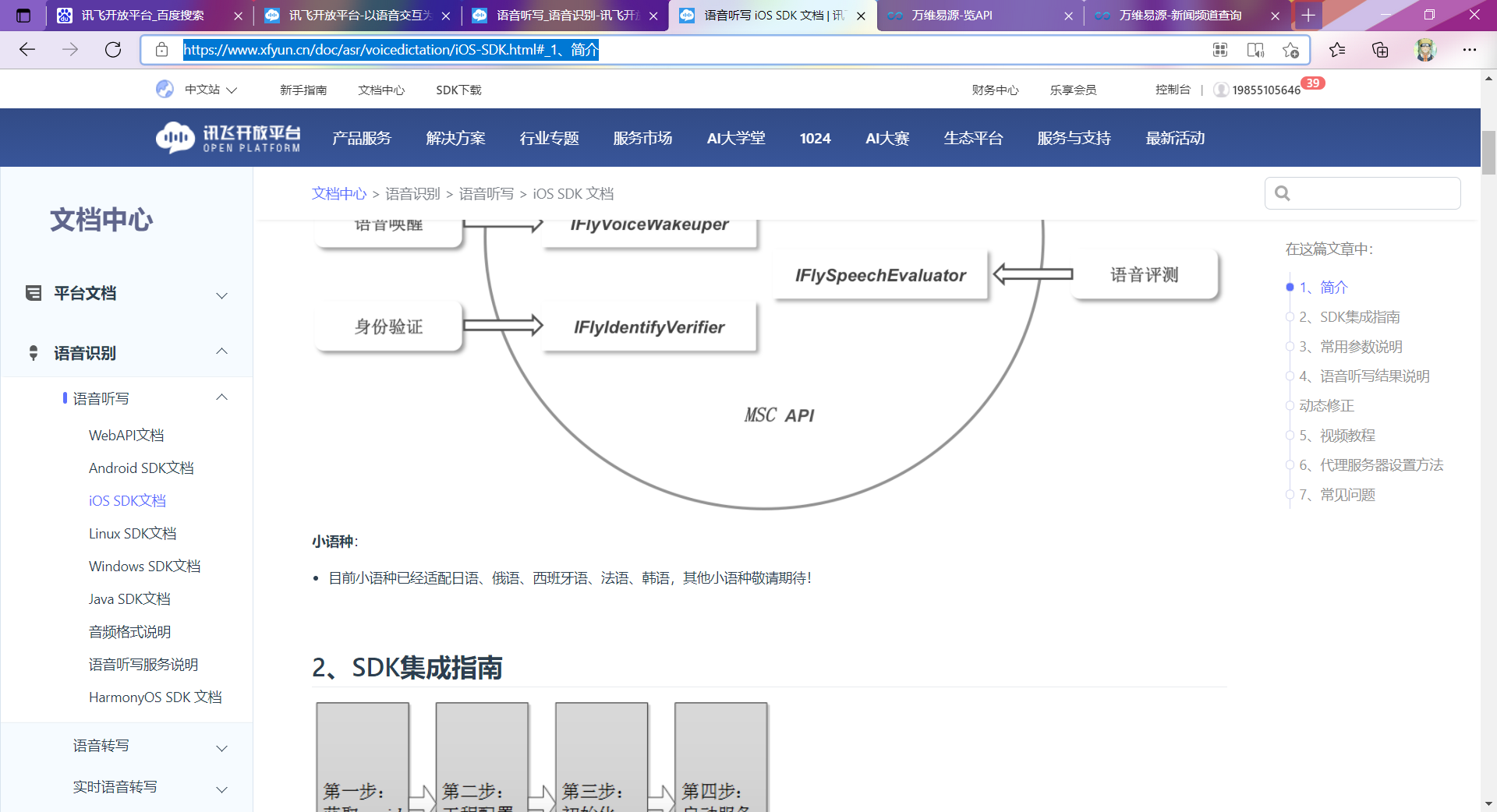Click the globe icon beside 中文站
The height and width of the screenshot is (812, 1497).
coord(165,90)
